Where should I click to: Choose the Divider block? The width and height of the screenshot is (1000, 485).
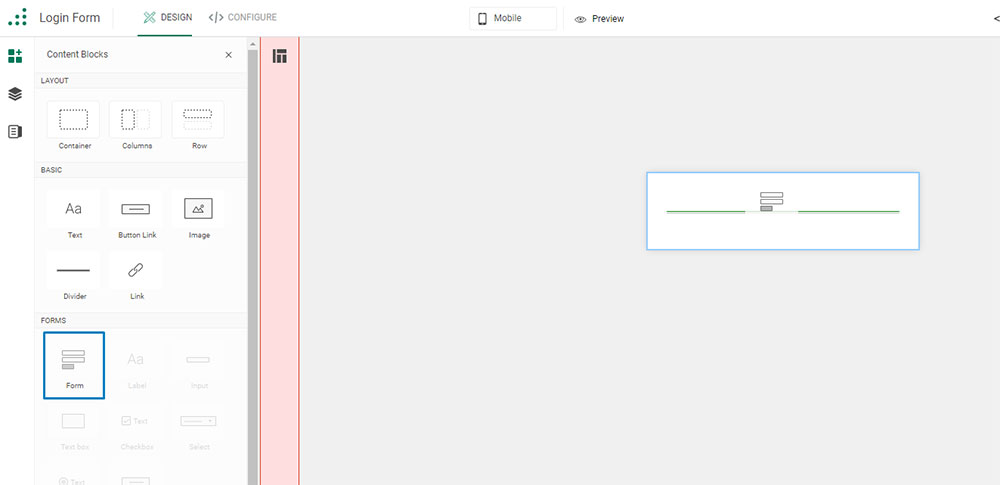point(73,276)
